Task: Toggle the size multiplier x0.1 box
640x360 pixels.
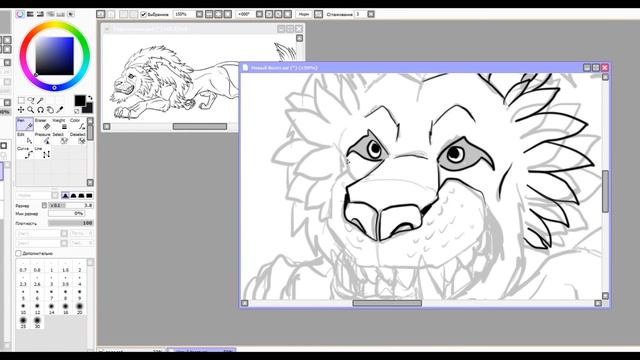Action: pos(44,205)
